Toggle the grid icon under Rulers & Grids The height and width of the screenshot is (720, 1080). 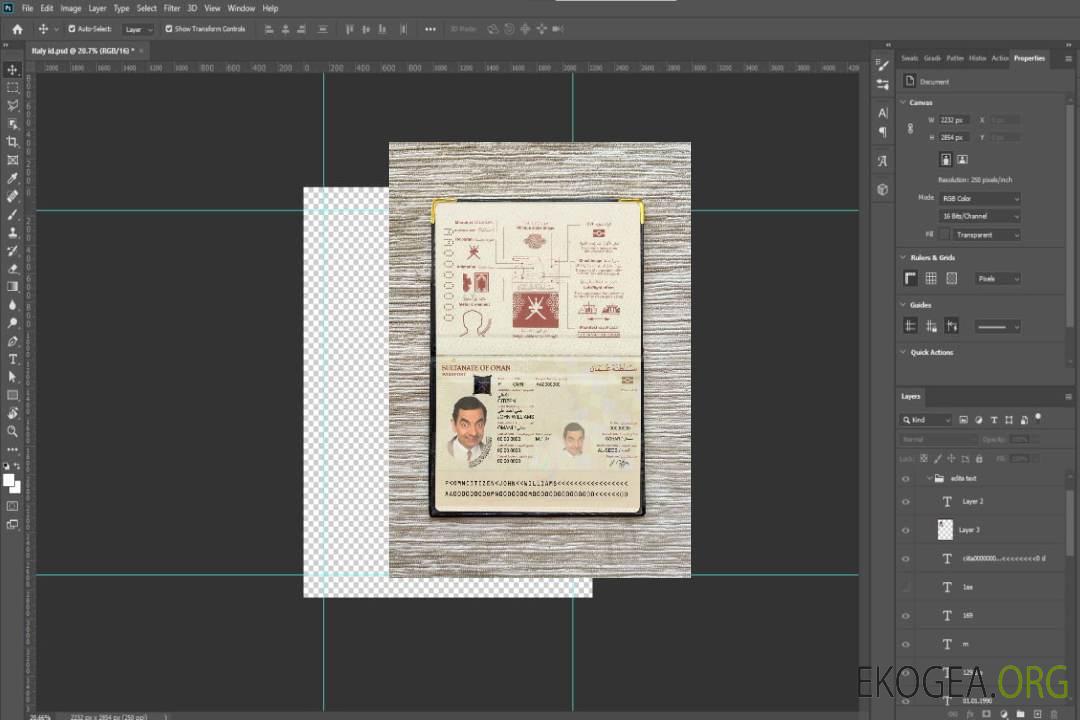931,279
